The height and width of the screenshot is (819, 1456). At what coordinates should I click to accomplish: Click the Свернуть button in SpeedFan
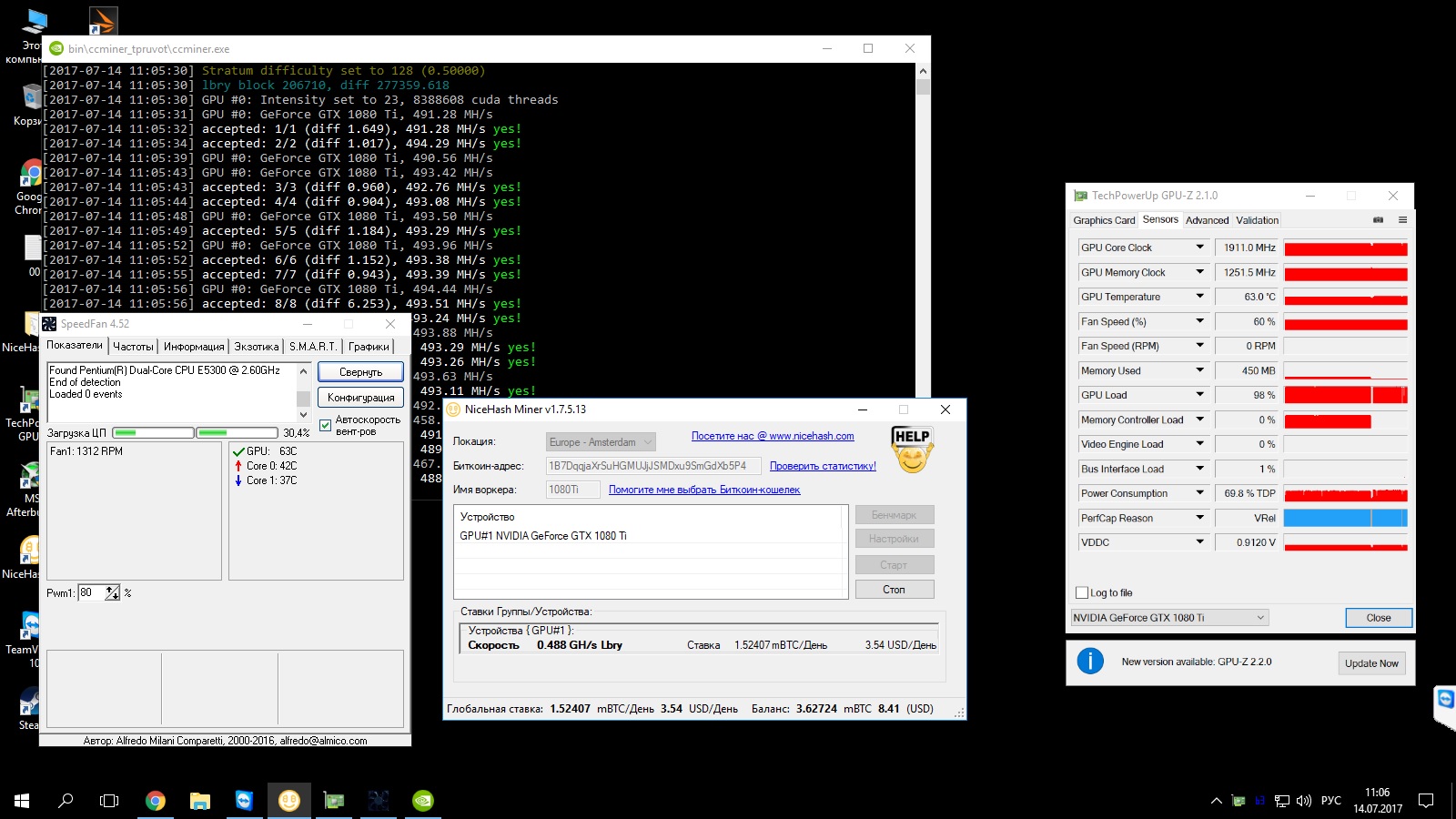[x=360, y=372]
